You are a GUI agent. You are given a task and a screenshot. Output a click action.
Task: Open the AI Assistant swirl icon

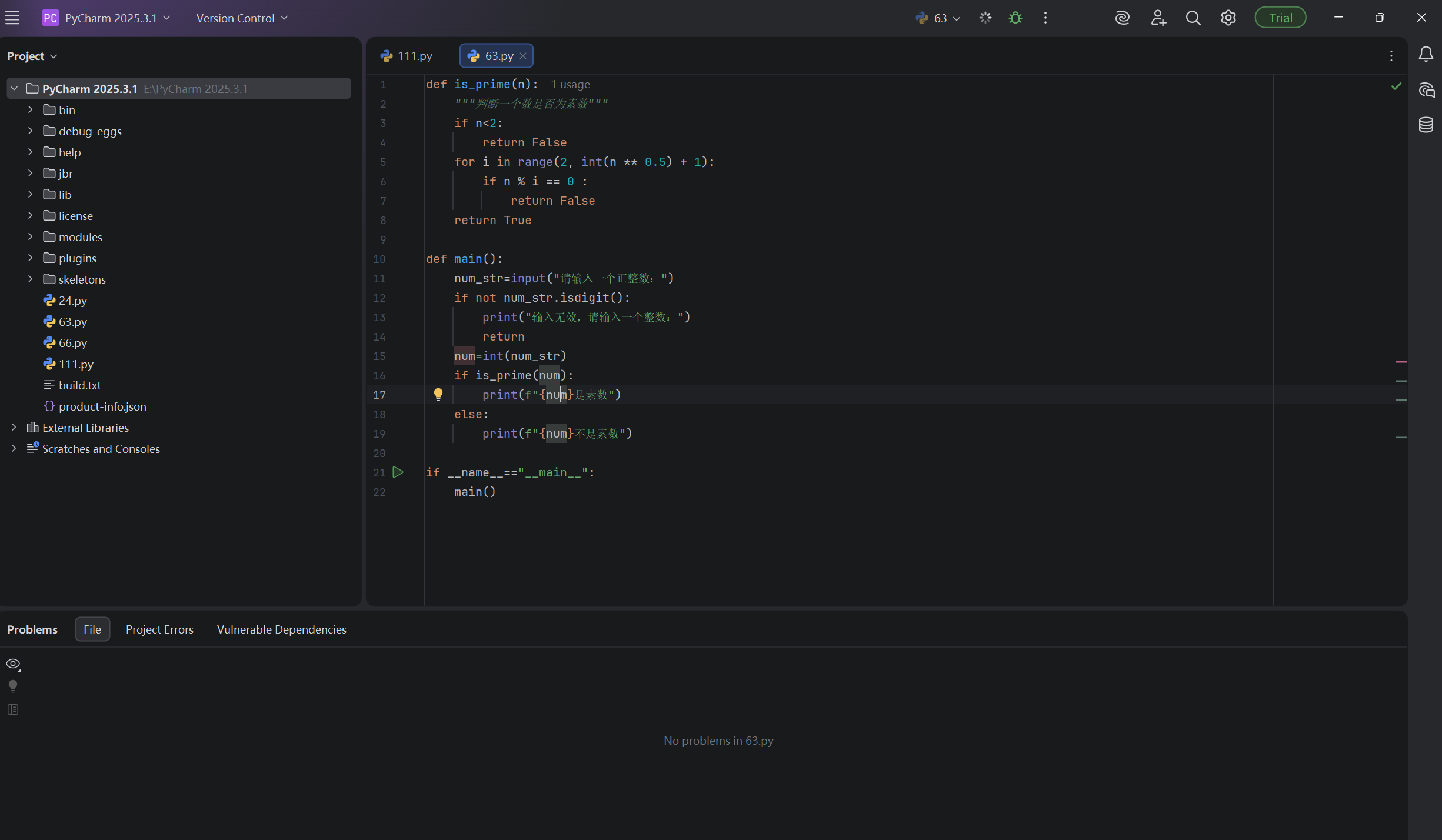tap(1122, 18)
